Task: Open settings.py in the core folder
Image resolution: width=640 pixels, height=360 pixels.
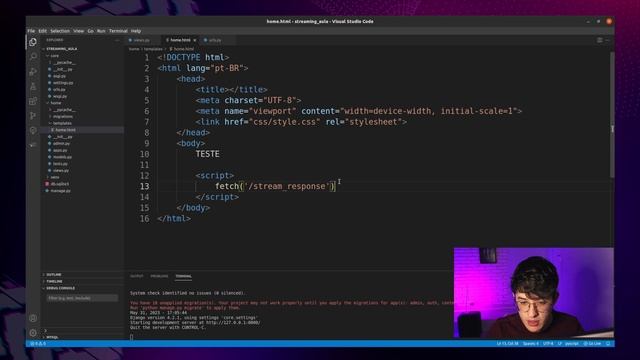Action: [x=63, y=83]
